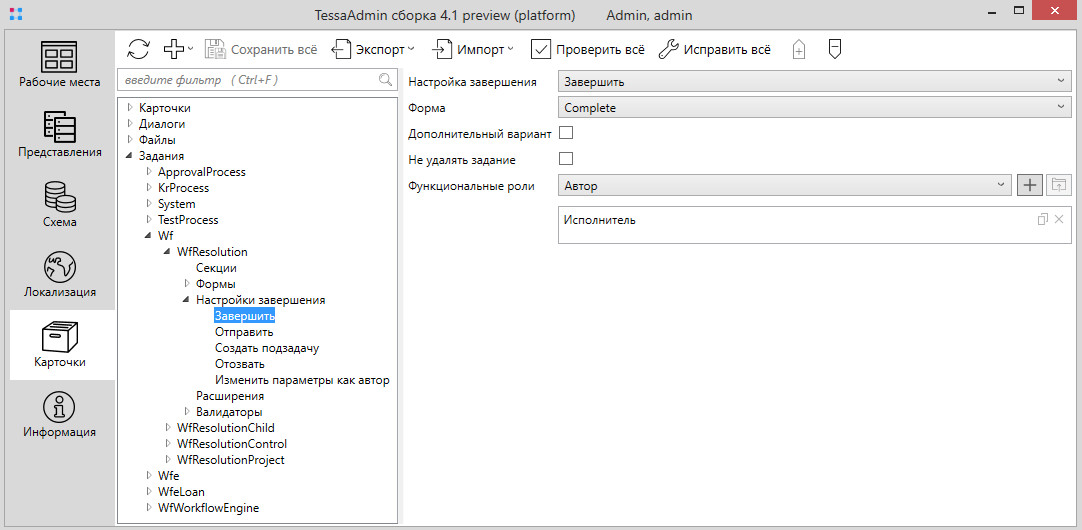Viewport: 1082px width, 530px height.
Task: Add a functional role with plus button
Action: pyautogui.click(x=1030, y=185)
